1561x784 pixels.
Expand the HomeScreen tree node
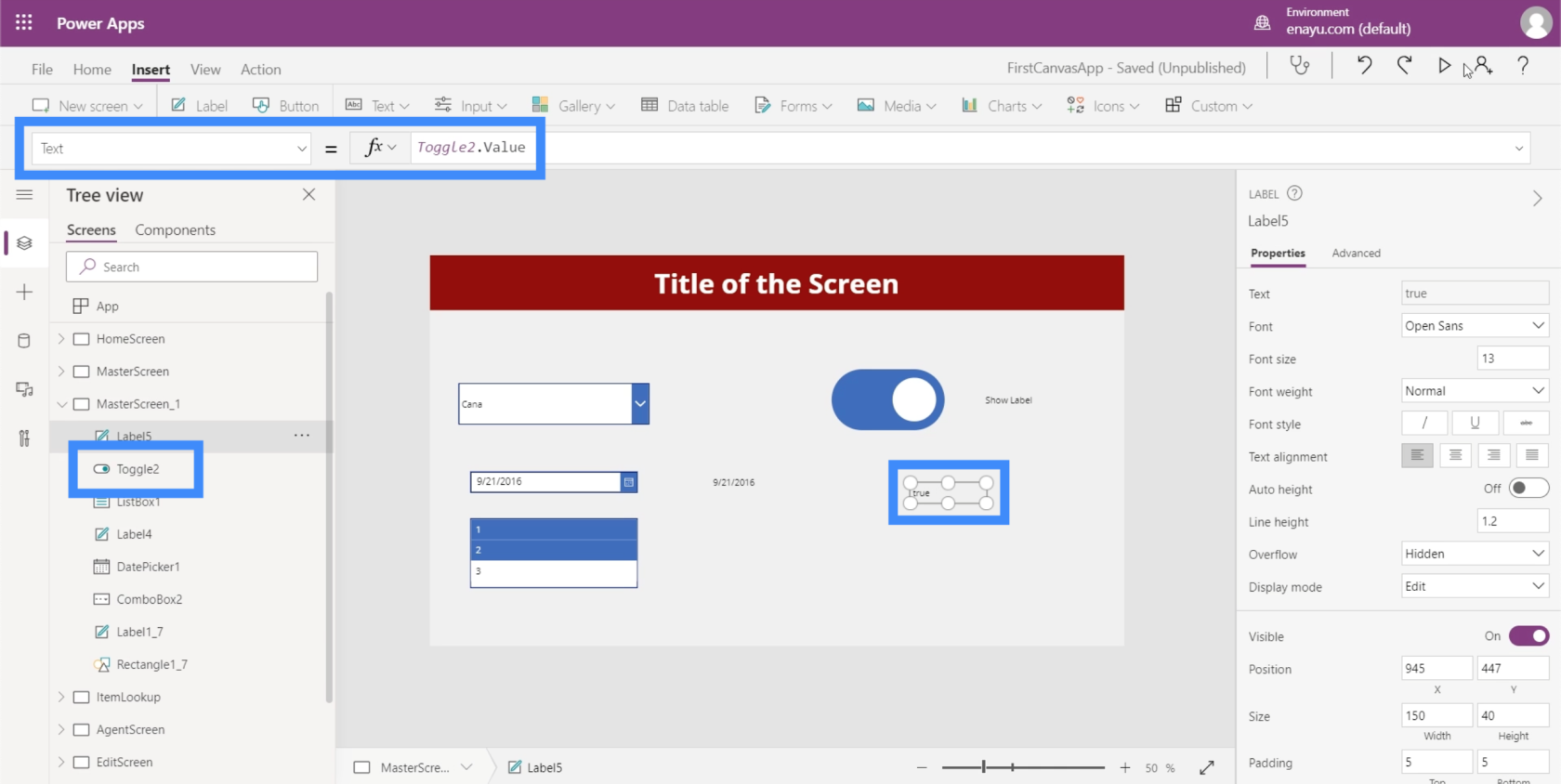[61, 339]
